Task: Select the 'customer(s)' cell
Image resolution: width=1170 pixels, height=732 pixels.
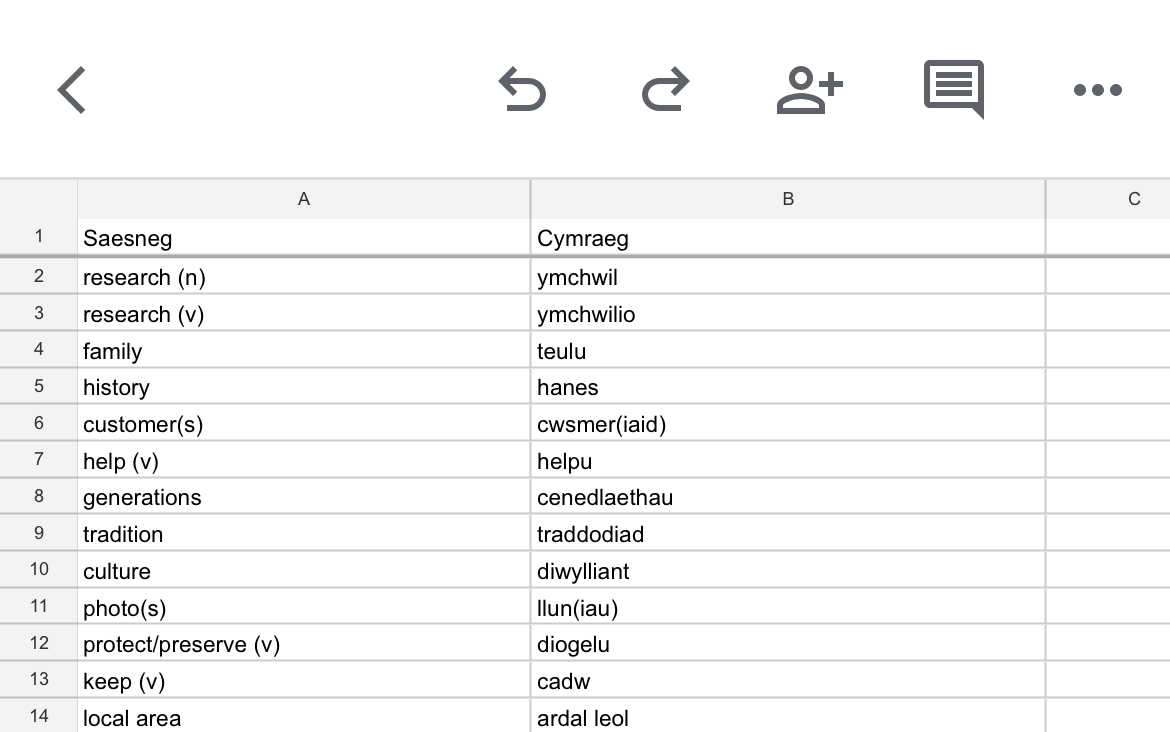Action: coord(304,423)
